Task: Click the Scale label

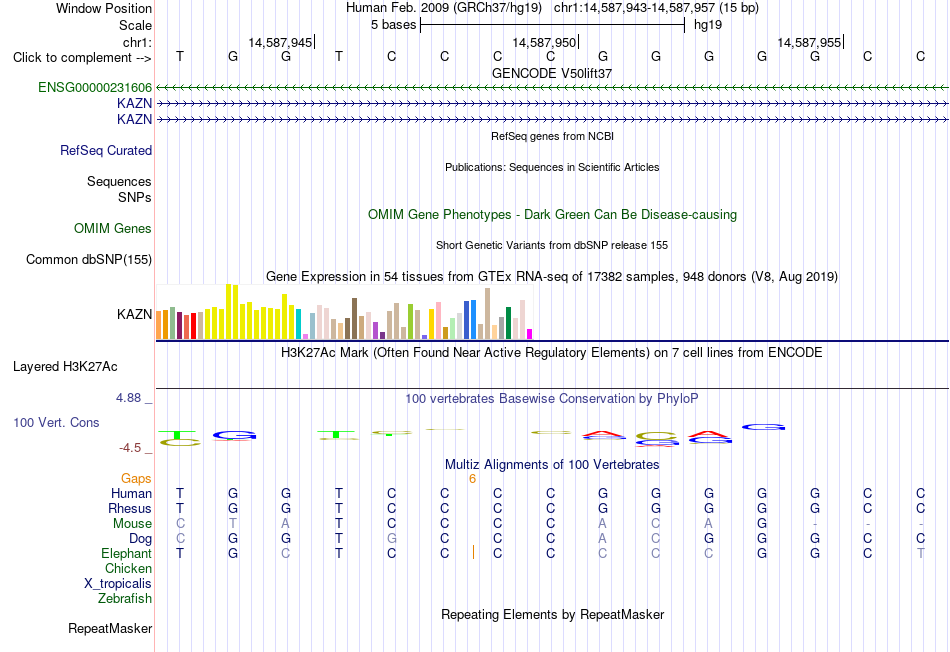Action: pos(136,25)
